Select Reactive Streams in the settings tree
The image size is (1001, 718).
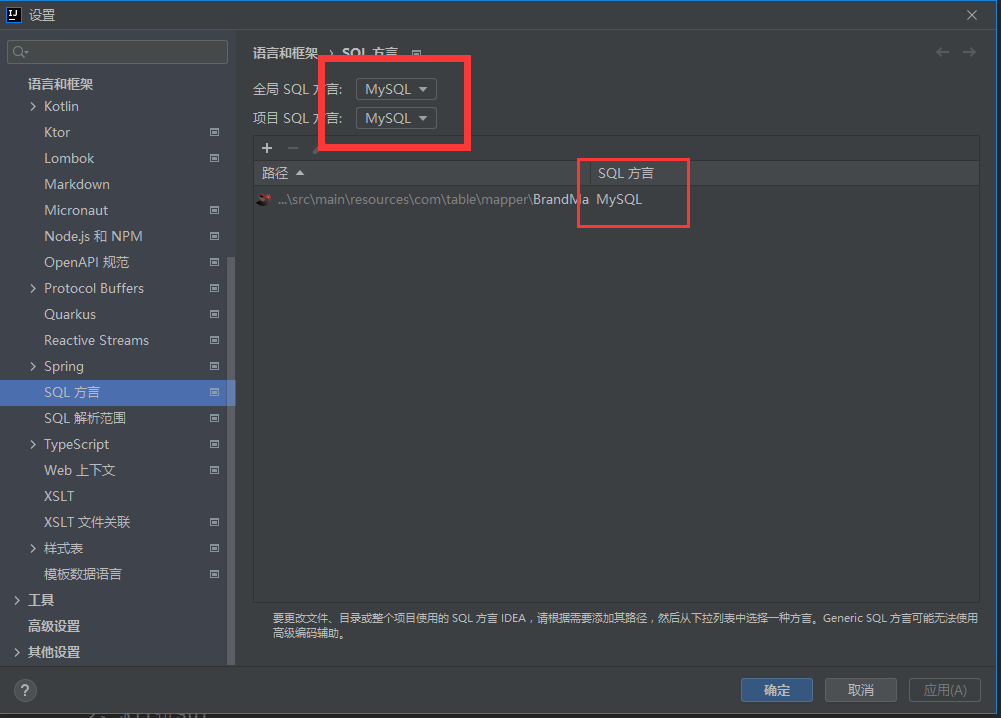click(x=96, y=340)
